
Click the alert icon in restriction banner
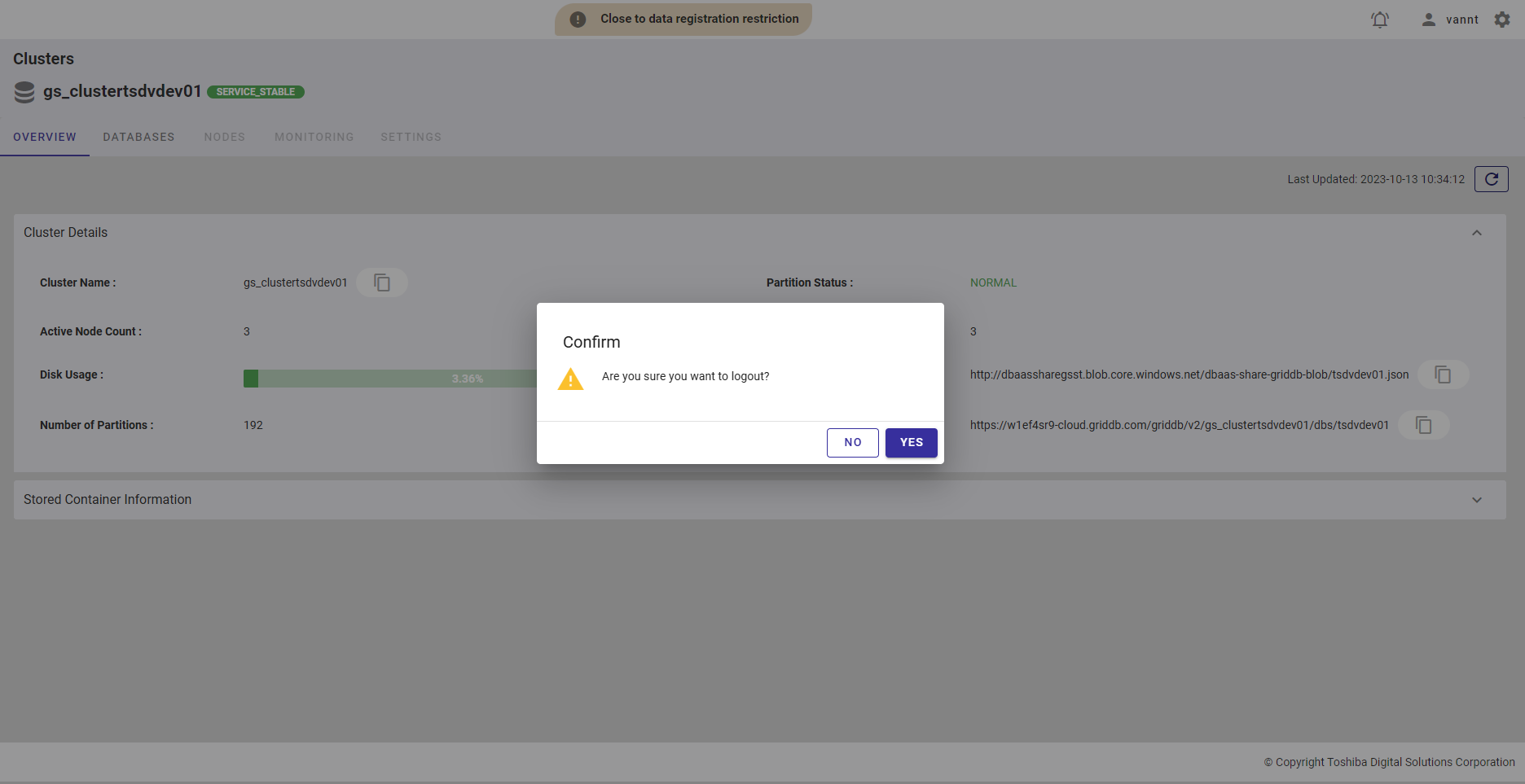(x=578, y=20)
